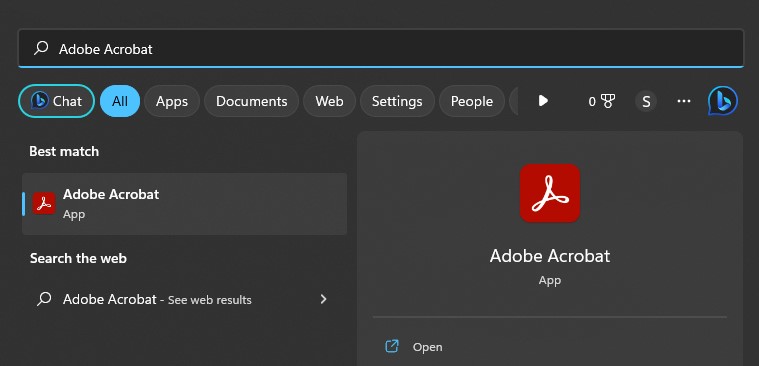Viewport: 759px width, 366px height.
Task: Click Adobe Acrobat icon in best match row
Action: click(x=44, y=203)
